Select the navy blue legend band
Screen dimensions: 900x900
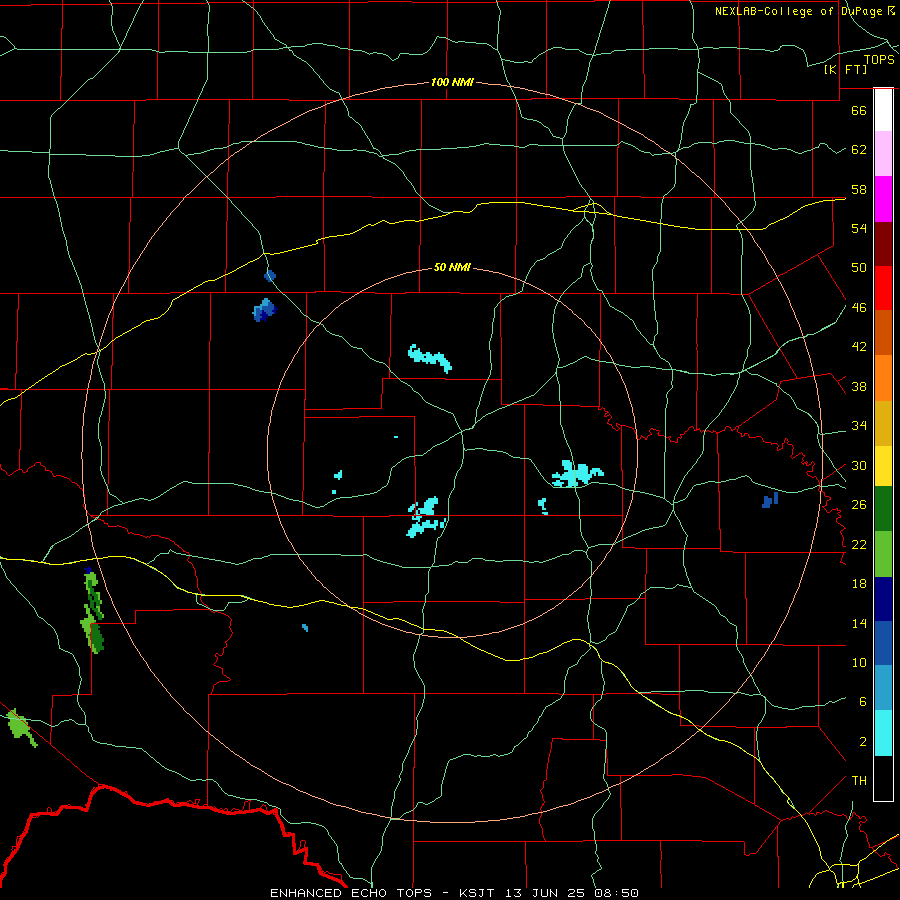tap(883, 599)
